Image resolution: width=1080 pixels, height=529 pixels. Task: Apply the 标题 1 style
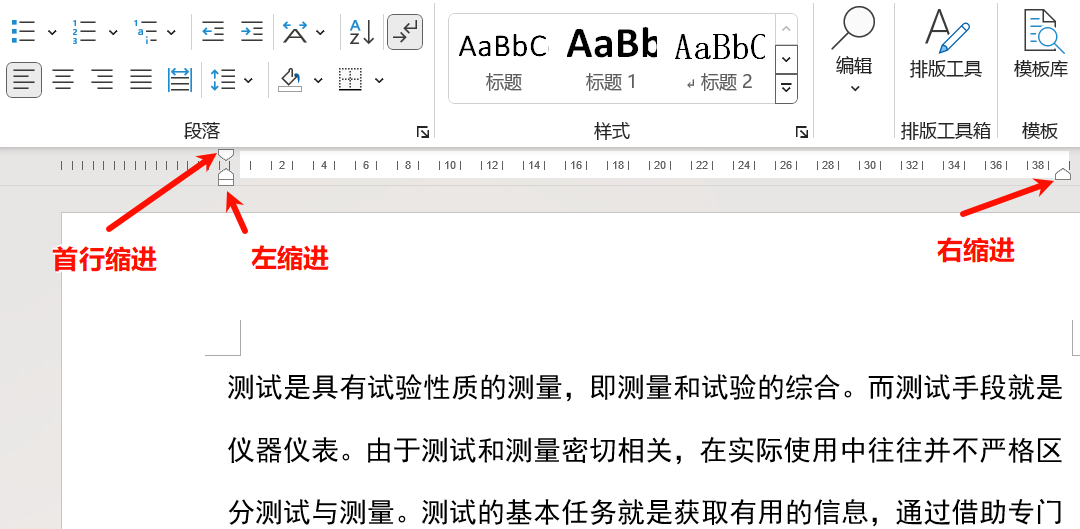[x=611, y=58]
